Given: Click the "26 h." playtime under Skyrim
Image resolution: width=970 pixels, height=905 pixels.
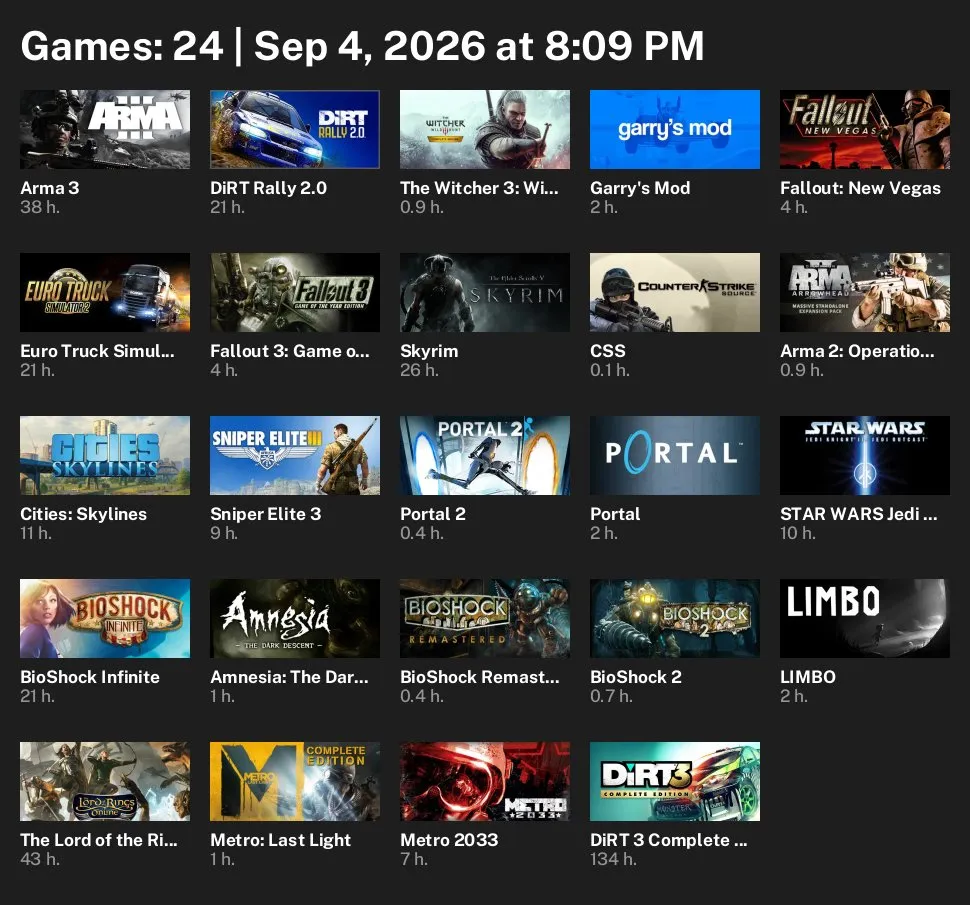Looking at the screenshot, I should [x=419, y=371].
